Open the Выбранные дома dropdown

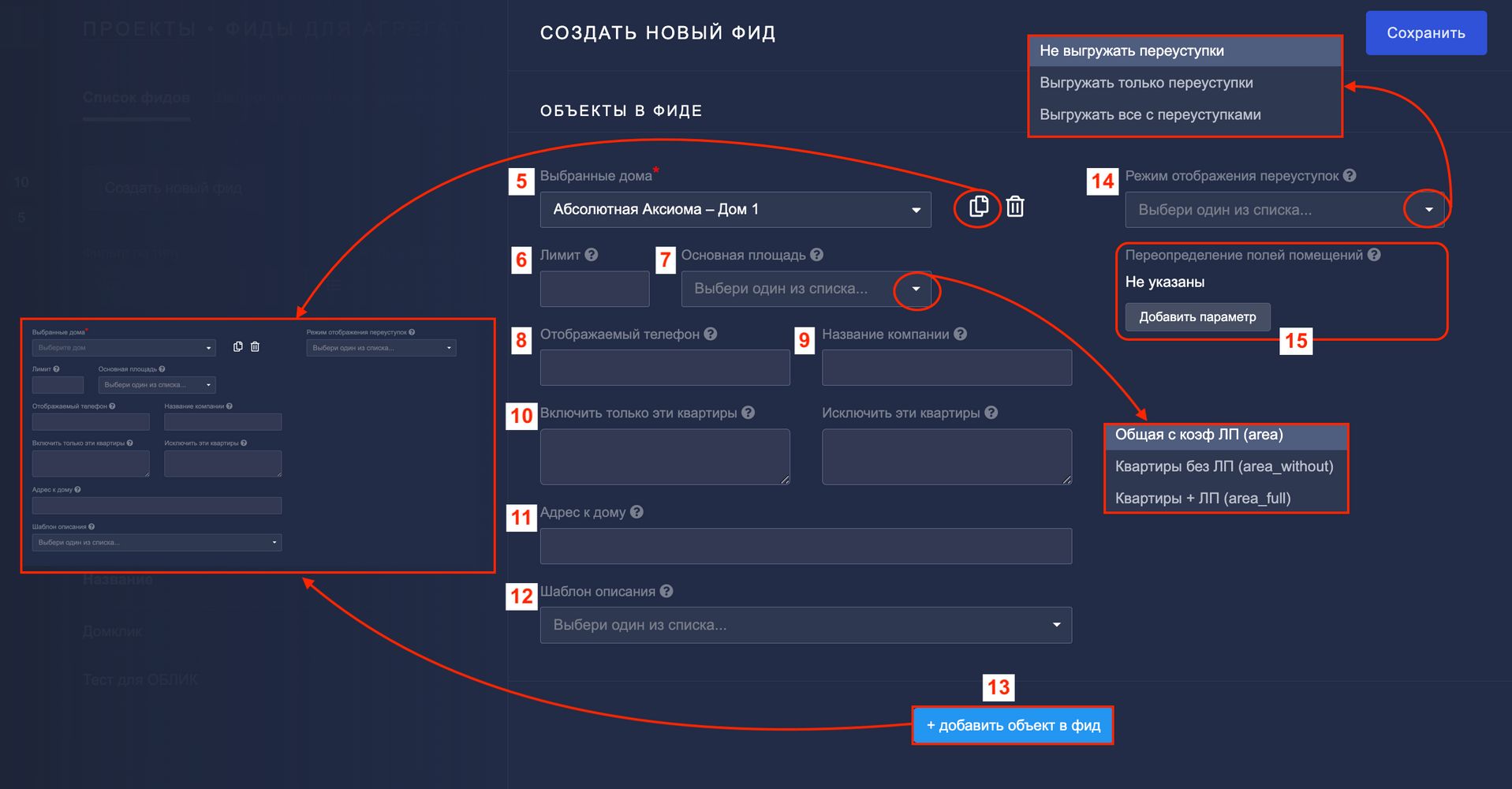click(735, 210)
